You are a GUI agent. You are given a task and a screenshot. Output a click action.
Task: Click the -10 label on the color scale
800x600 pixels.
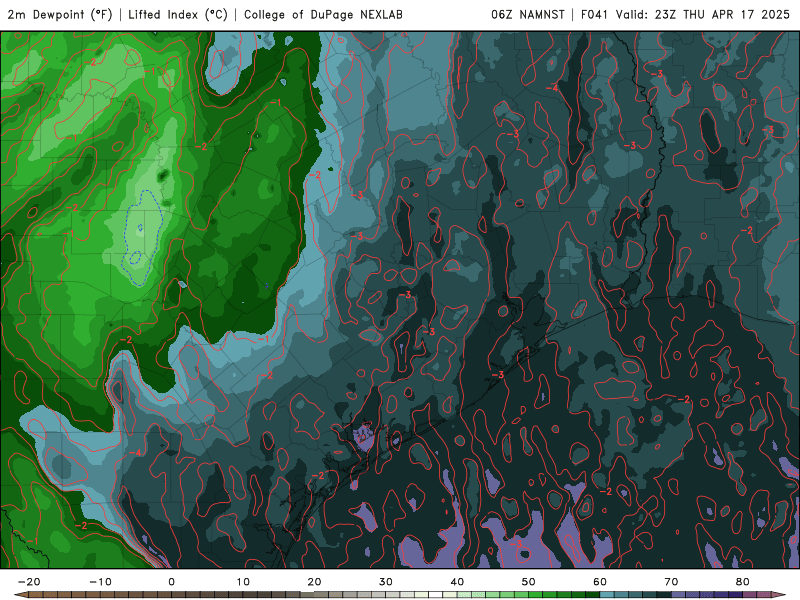(100, 582)
